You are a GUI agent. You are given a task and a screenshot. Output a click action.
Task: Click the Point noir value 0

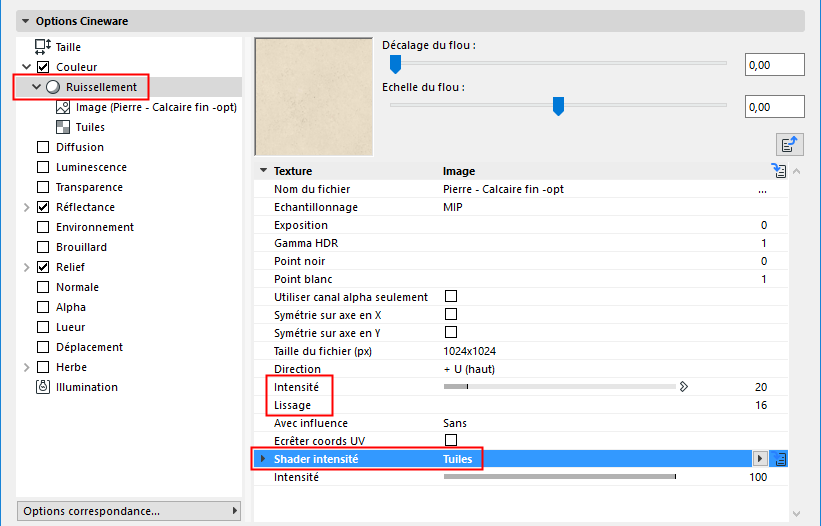tap(764, 261)
